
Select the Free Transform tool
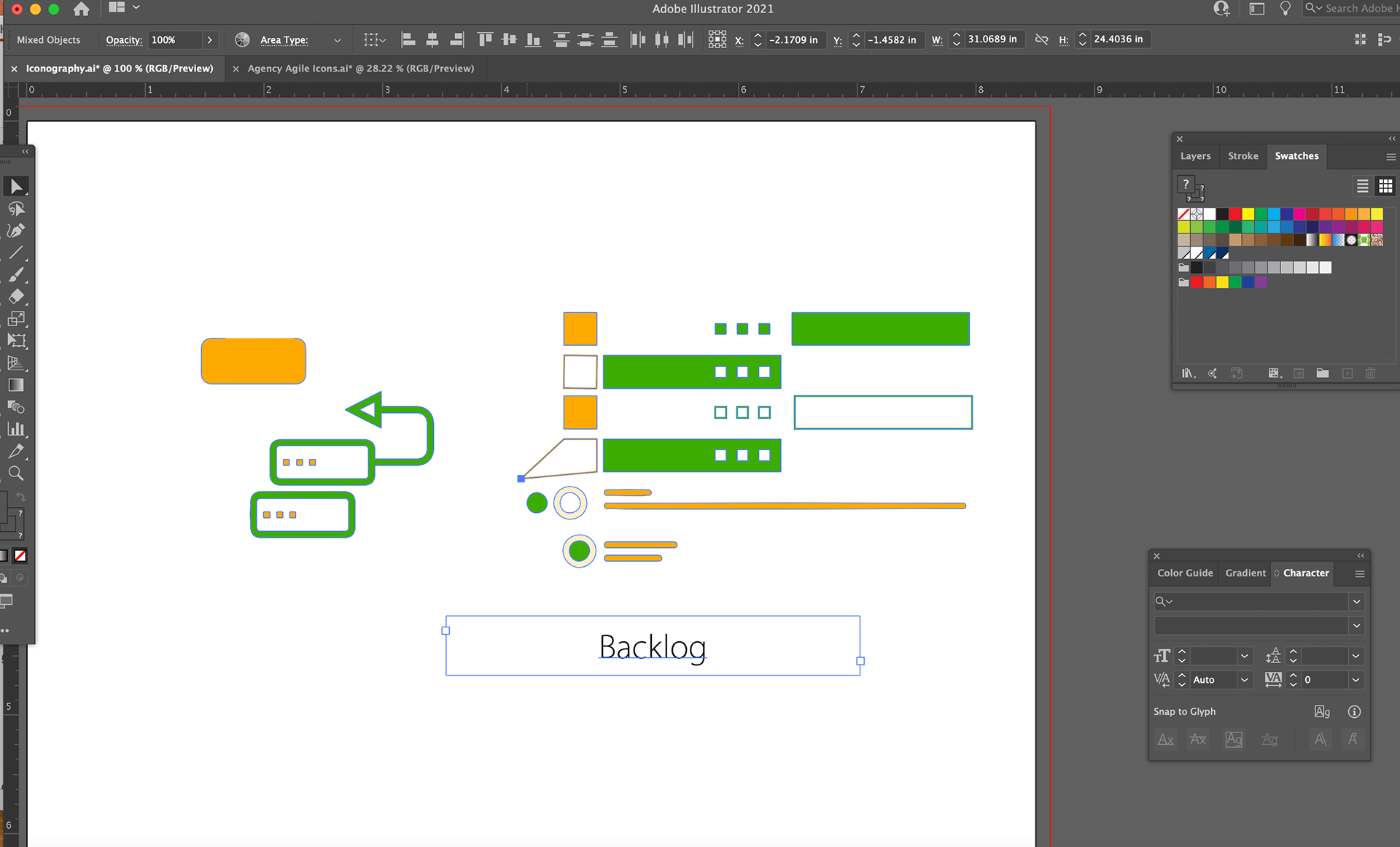click(16, 341)
